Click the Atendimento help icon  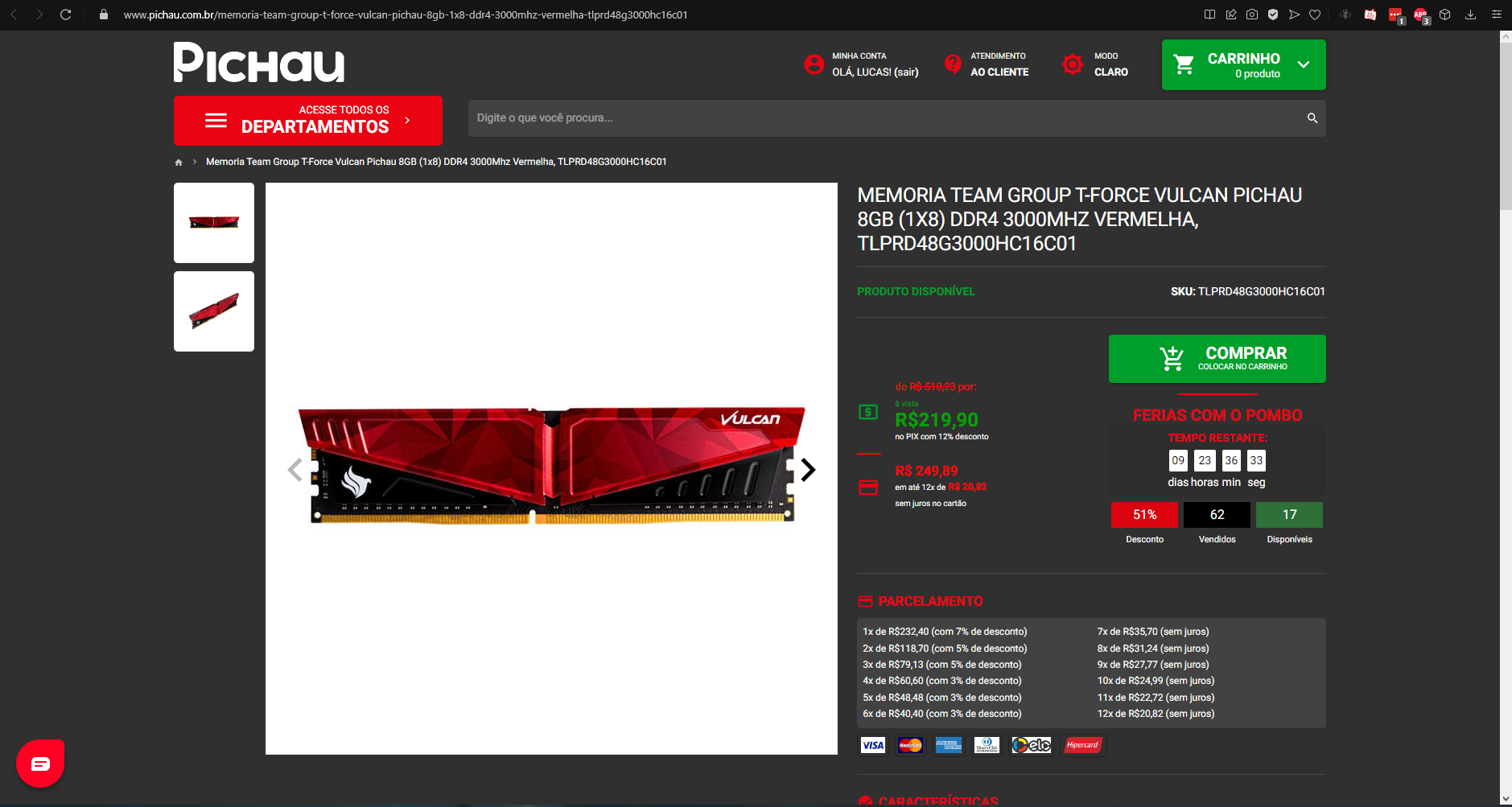953,64
